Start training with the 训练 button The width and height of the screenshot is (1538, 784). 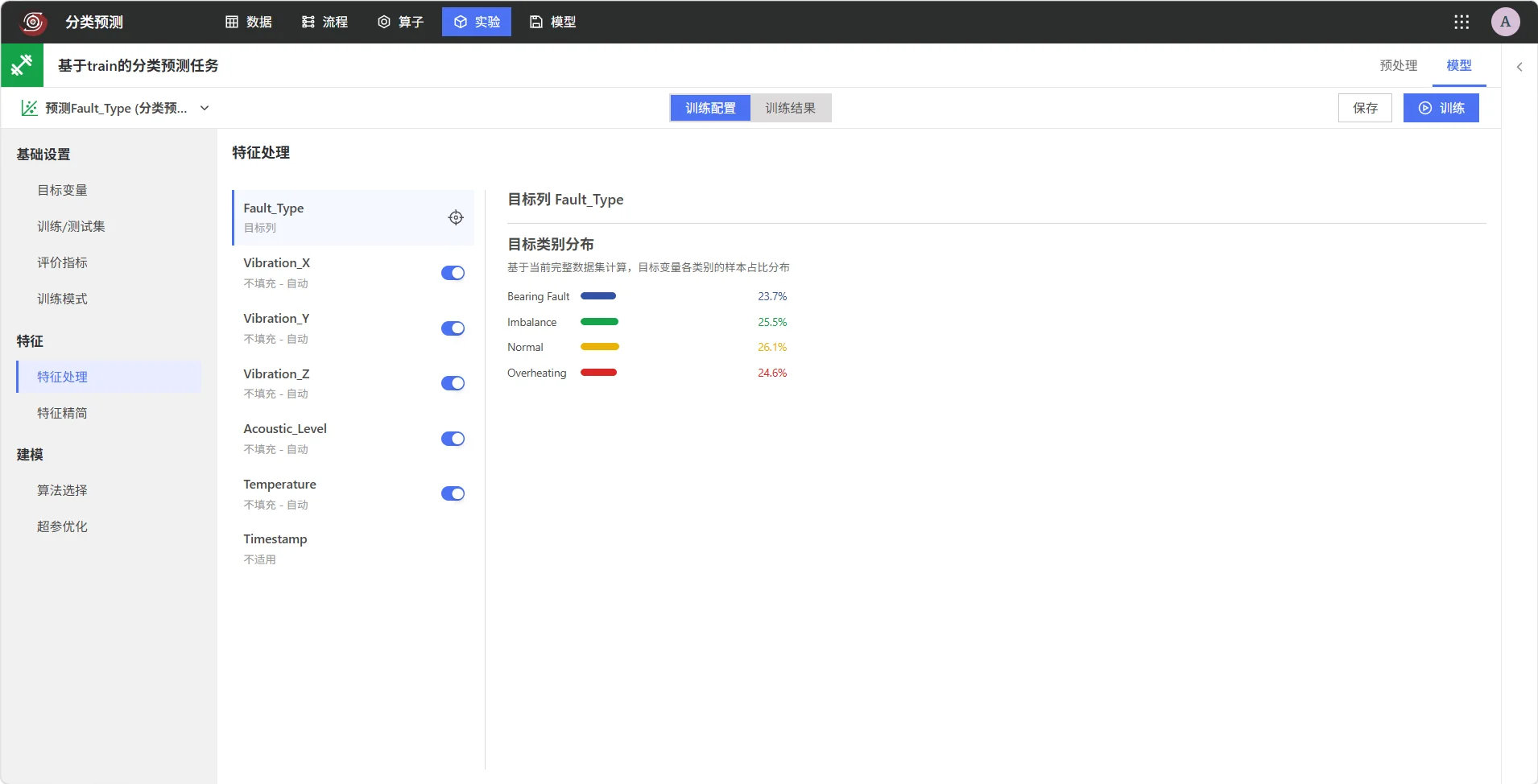pos(1441,108)
